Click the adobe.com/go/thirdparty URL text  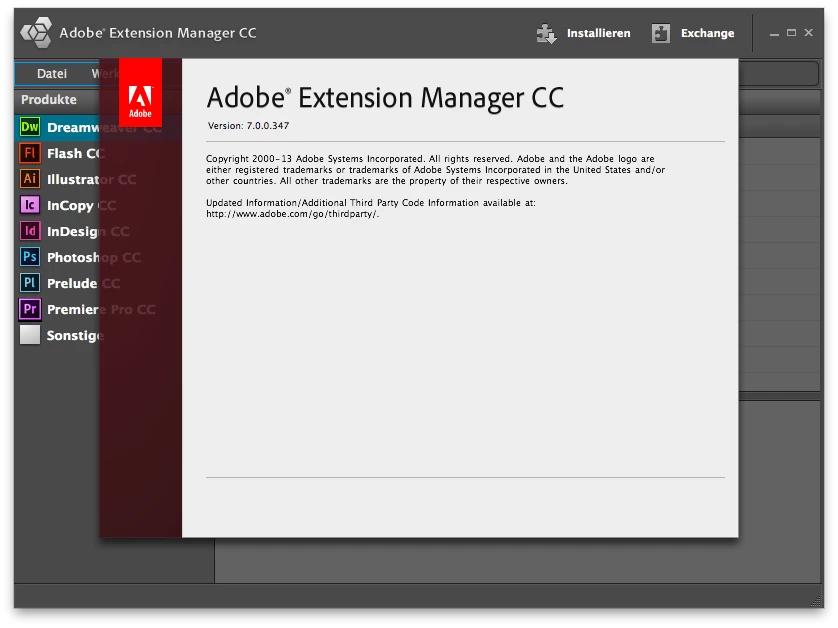[292, 214]
